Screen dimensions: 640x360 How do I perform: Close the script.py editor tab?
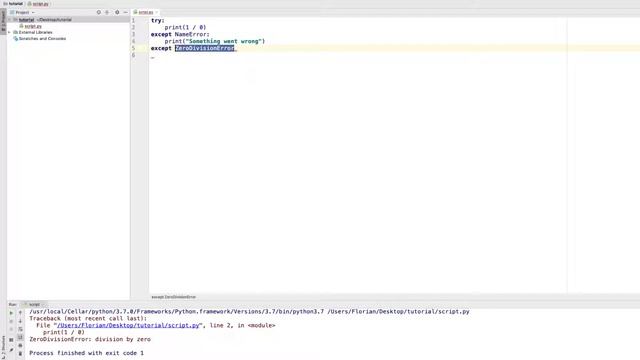tap(156, 12)
